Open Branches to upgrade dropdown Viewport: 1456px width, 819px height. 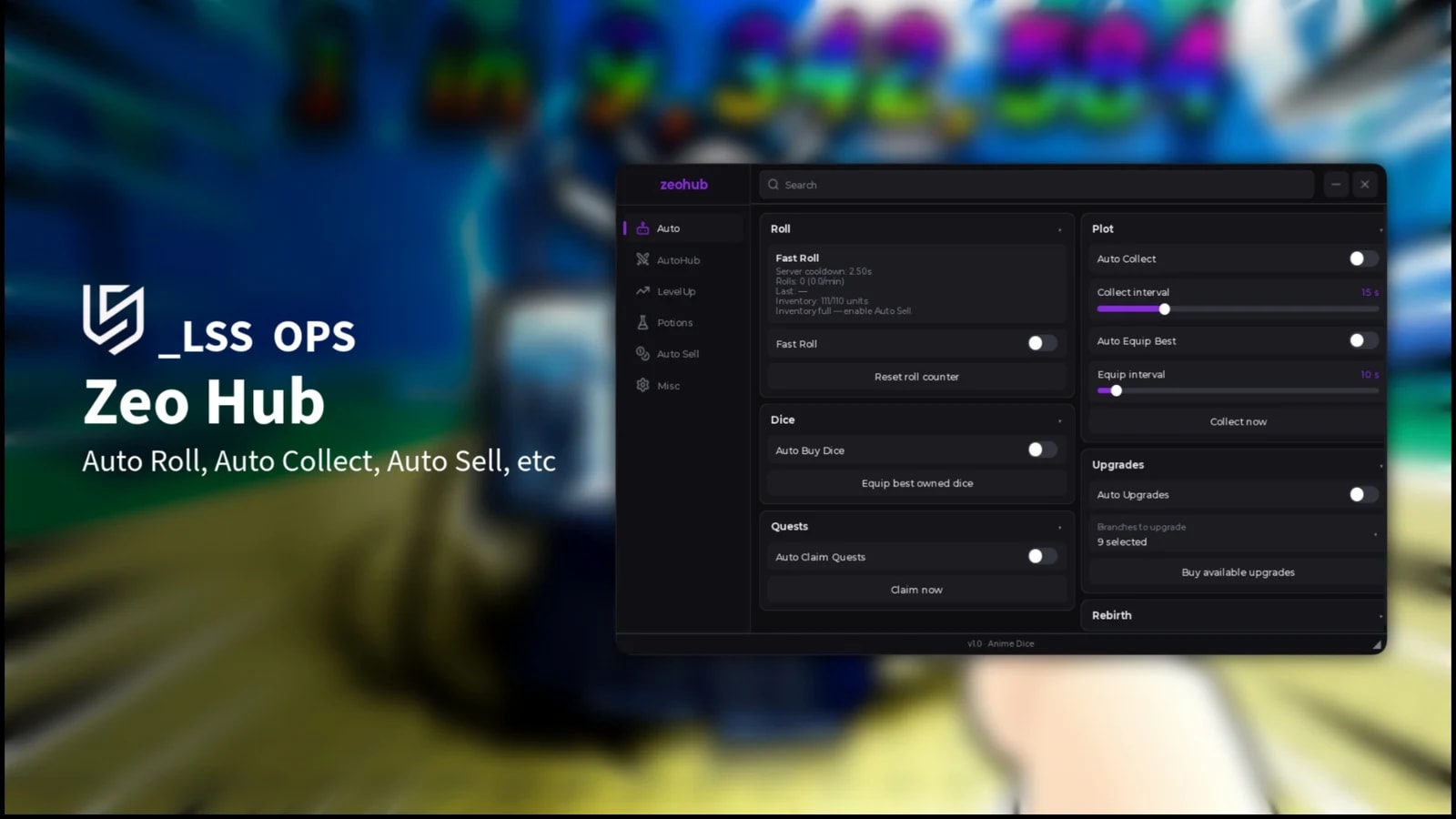pos(1237,534)
